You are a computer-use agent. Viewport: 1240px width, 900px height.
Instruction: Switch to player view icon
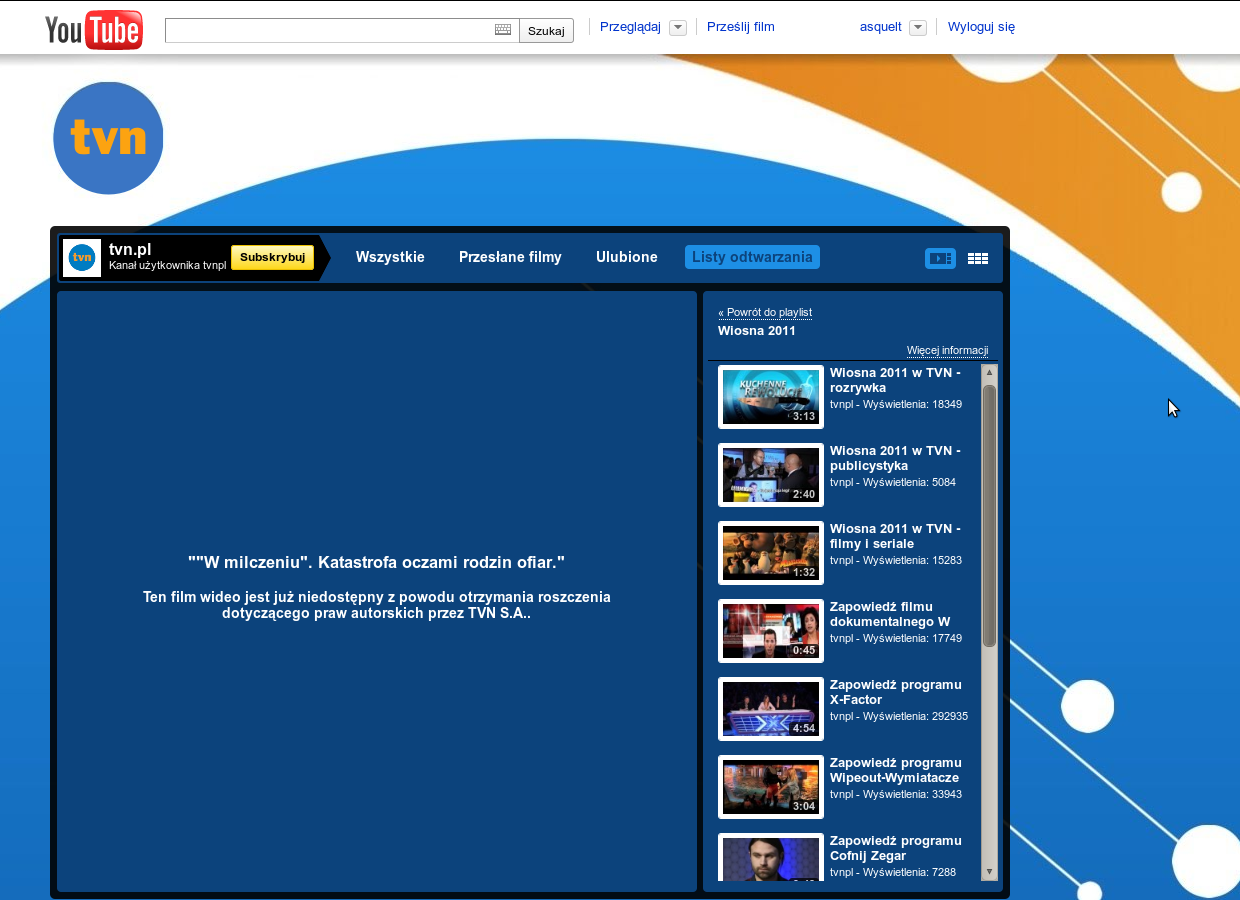click(x=940, y=258)
